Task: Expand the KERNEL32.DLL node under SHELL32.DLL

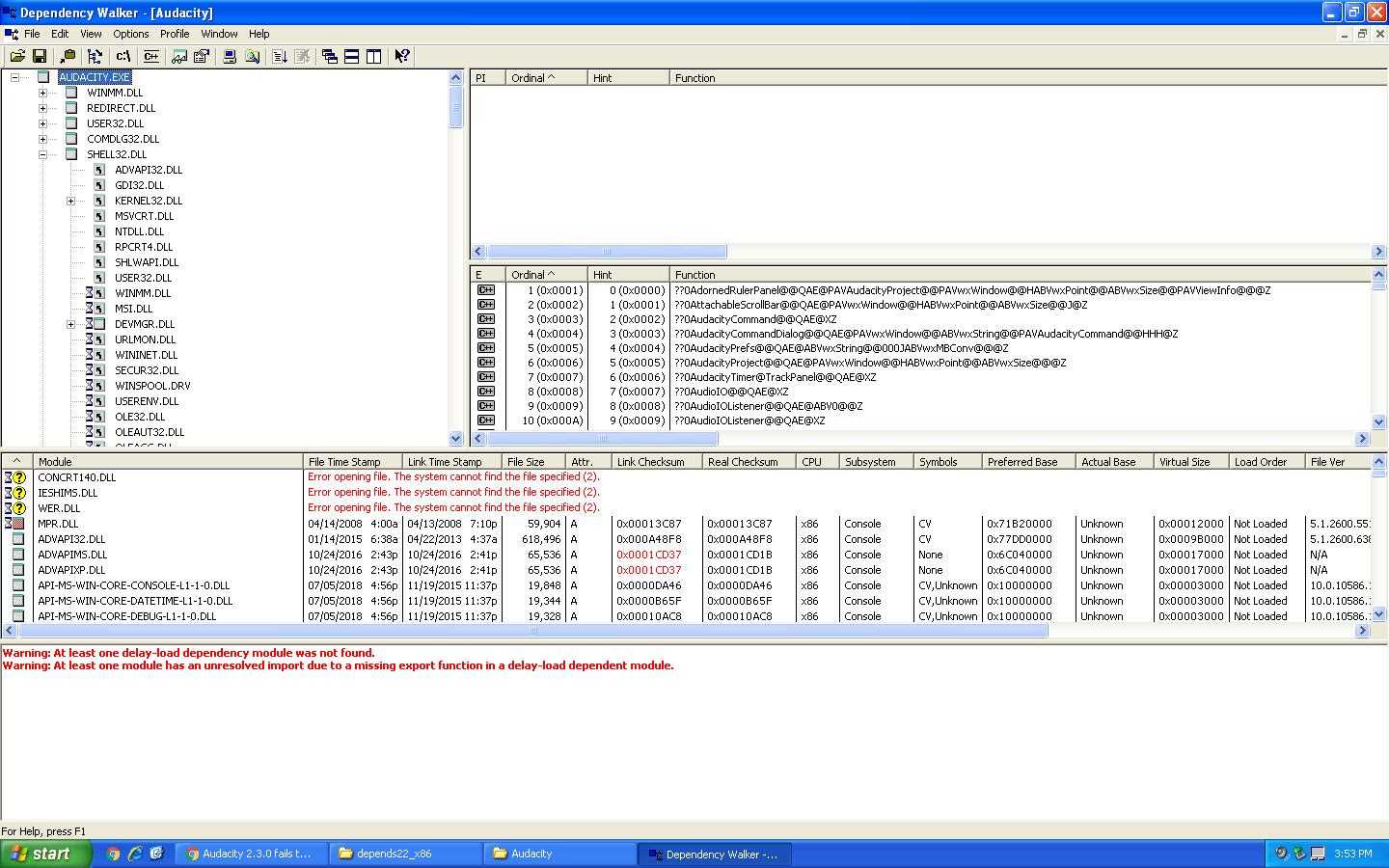Action: tap(70, 201)
